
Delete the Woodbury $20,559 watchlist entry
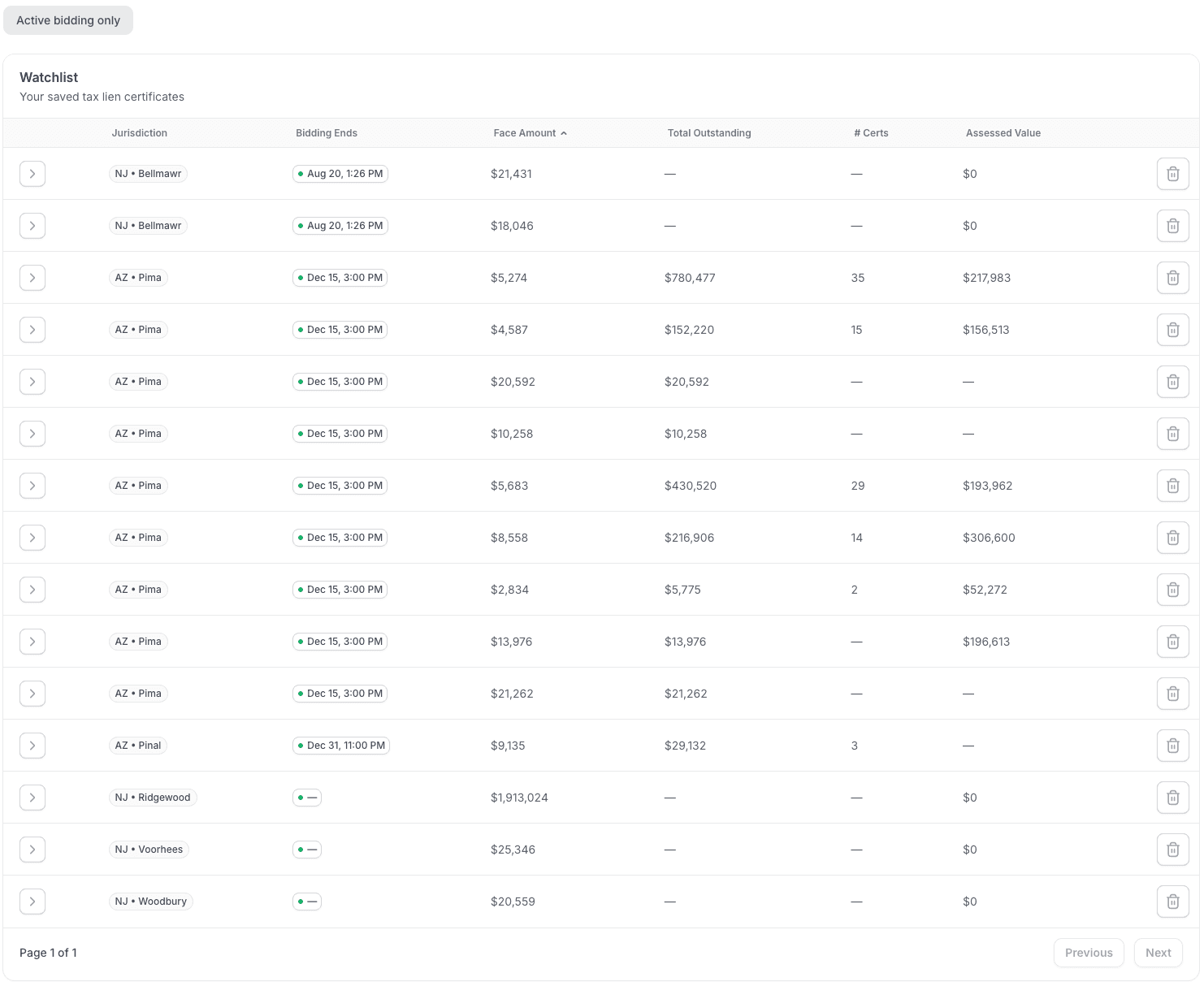click(x=1172, y=902)
